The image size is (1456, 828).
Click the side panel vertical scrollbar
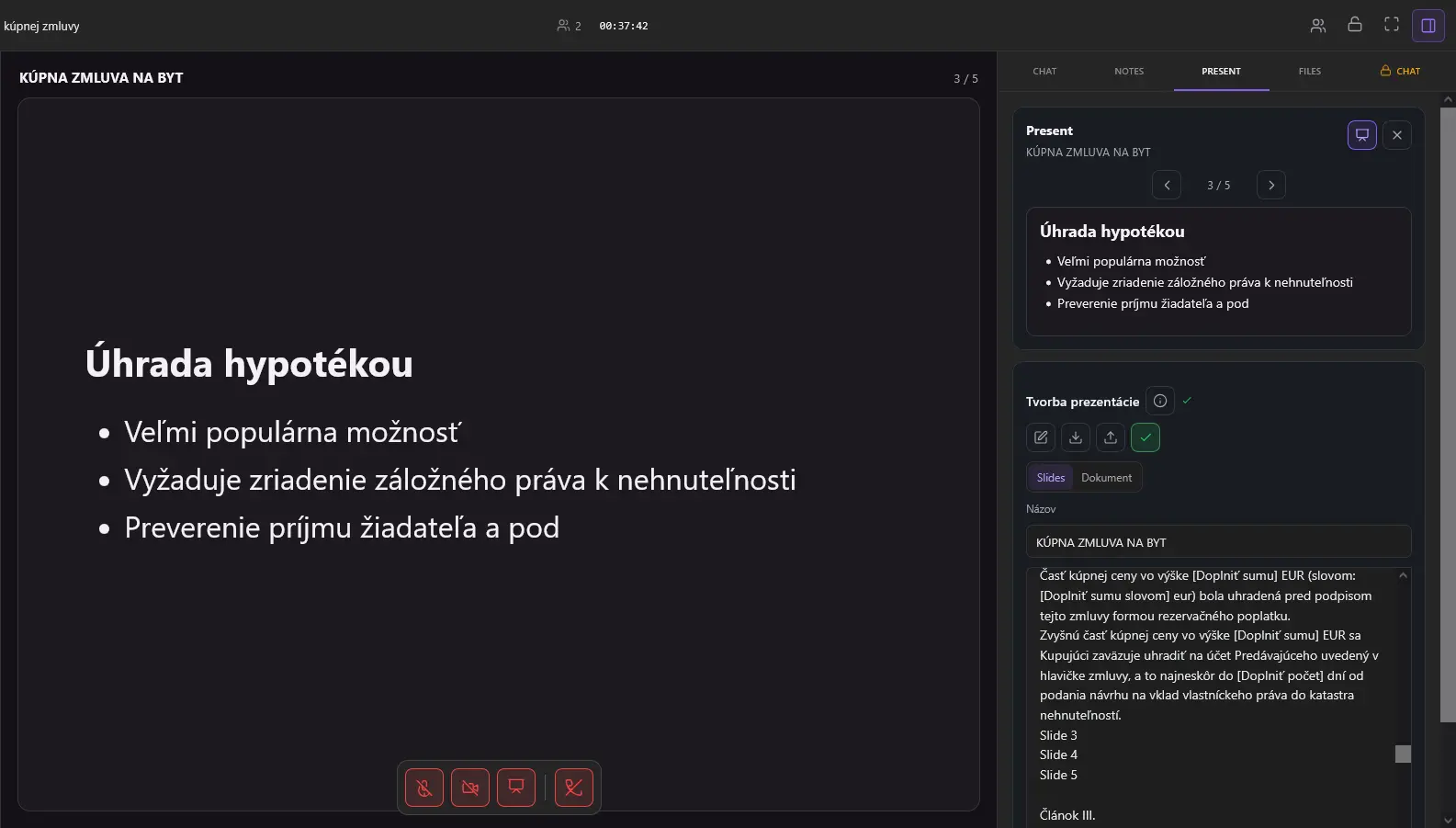[1448, 414]
